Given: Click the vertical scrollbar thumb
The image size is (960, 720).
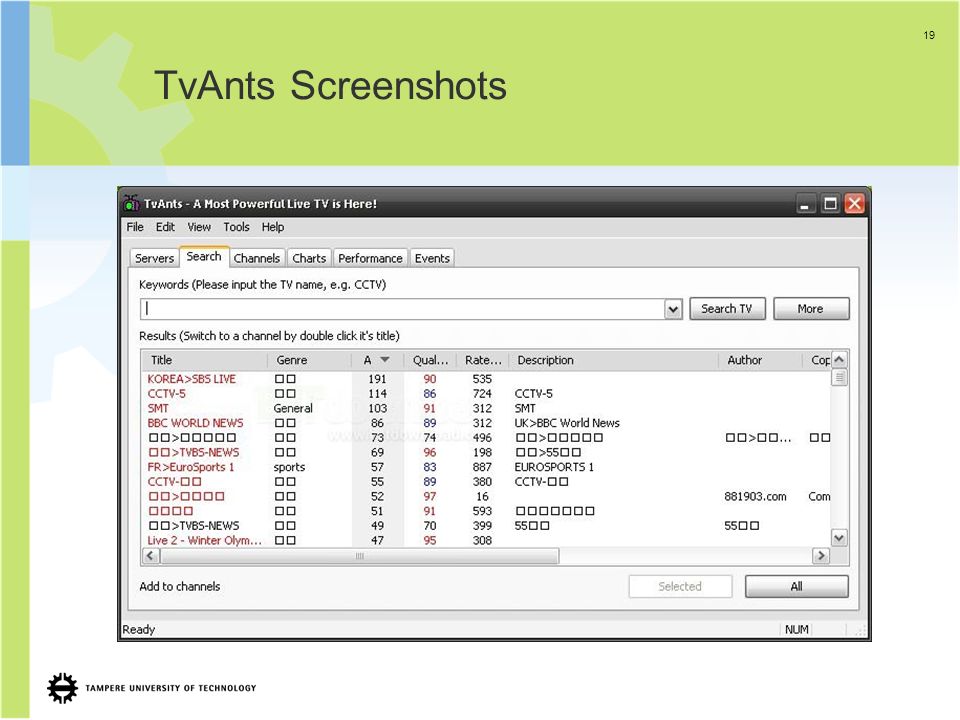Looking at the screenshot, I should [839, 378].
